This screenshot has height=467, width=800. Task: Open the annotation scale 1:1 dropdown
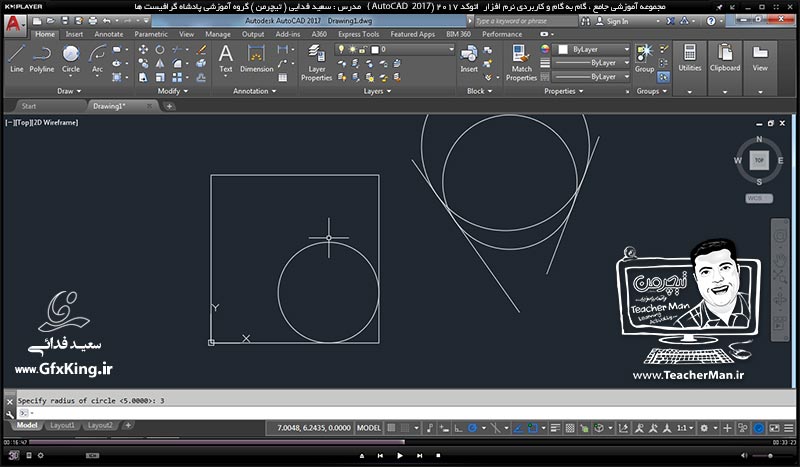pos(685,428)
